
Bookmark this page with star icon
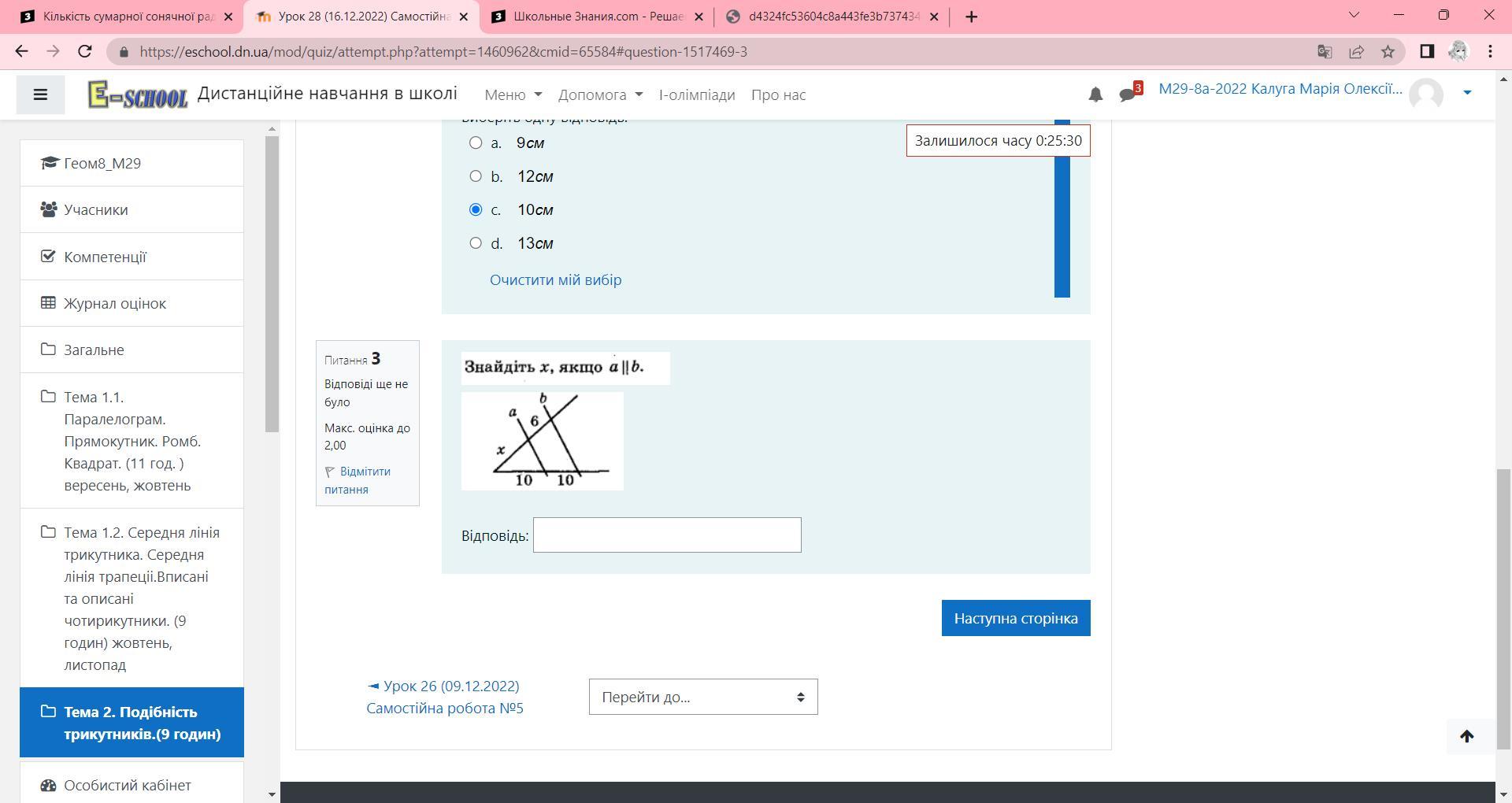1388,52
